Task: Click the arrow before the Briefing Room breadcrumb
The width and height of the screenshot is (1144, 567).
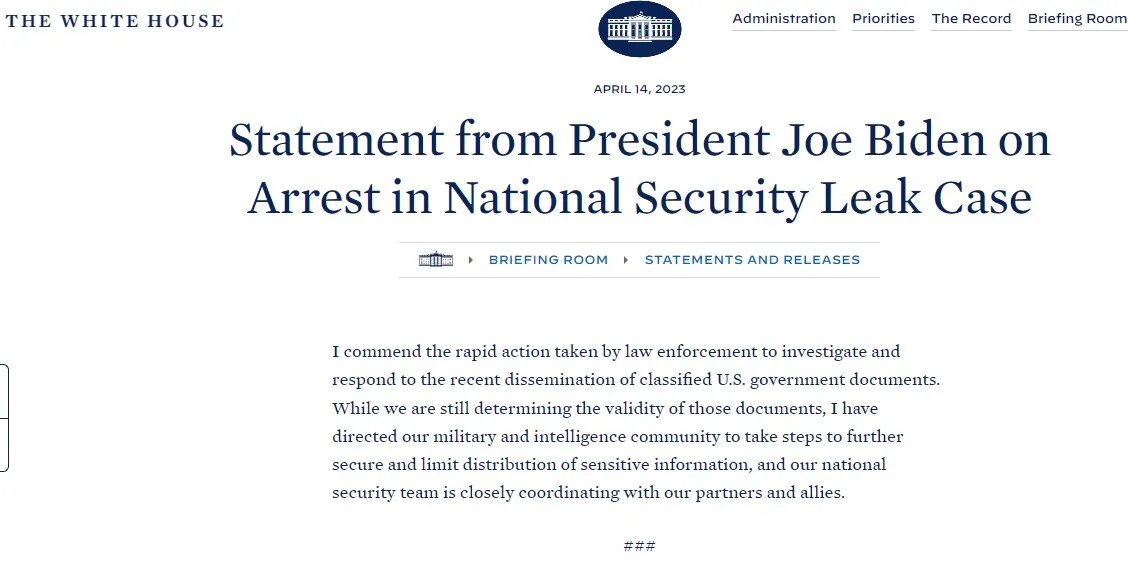Action: 471,260
